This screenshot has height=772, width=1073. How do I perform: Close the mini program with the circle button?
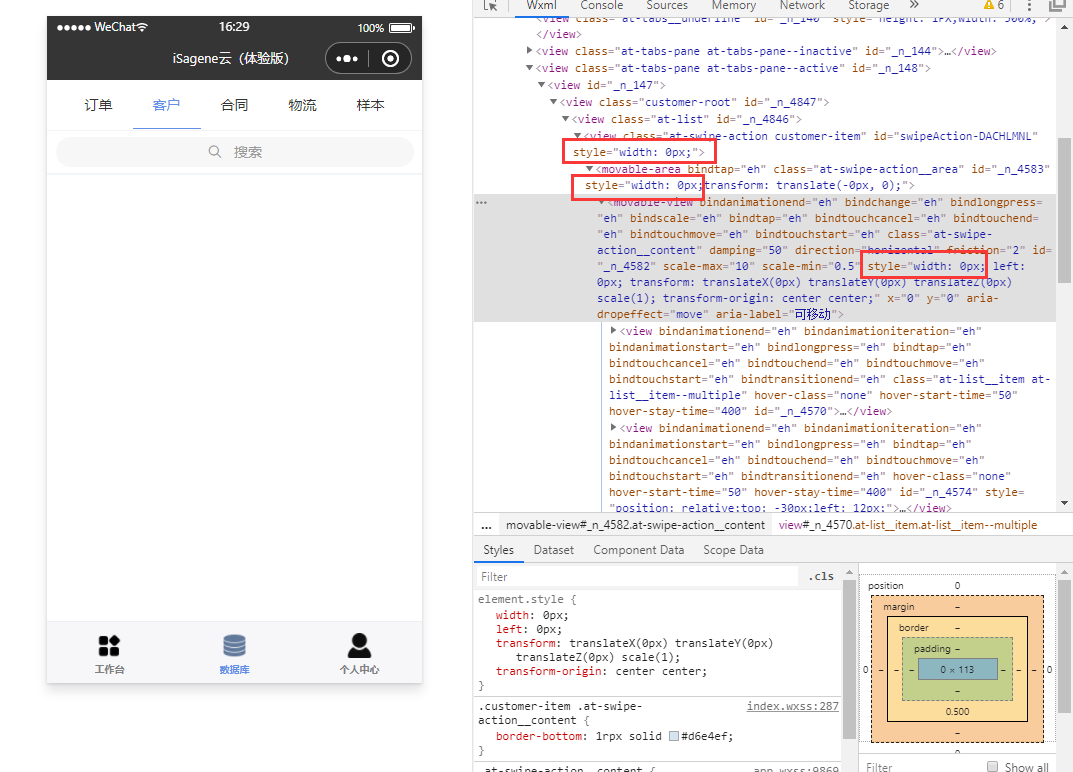(x=390, y=59)
